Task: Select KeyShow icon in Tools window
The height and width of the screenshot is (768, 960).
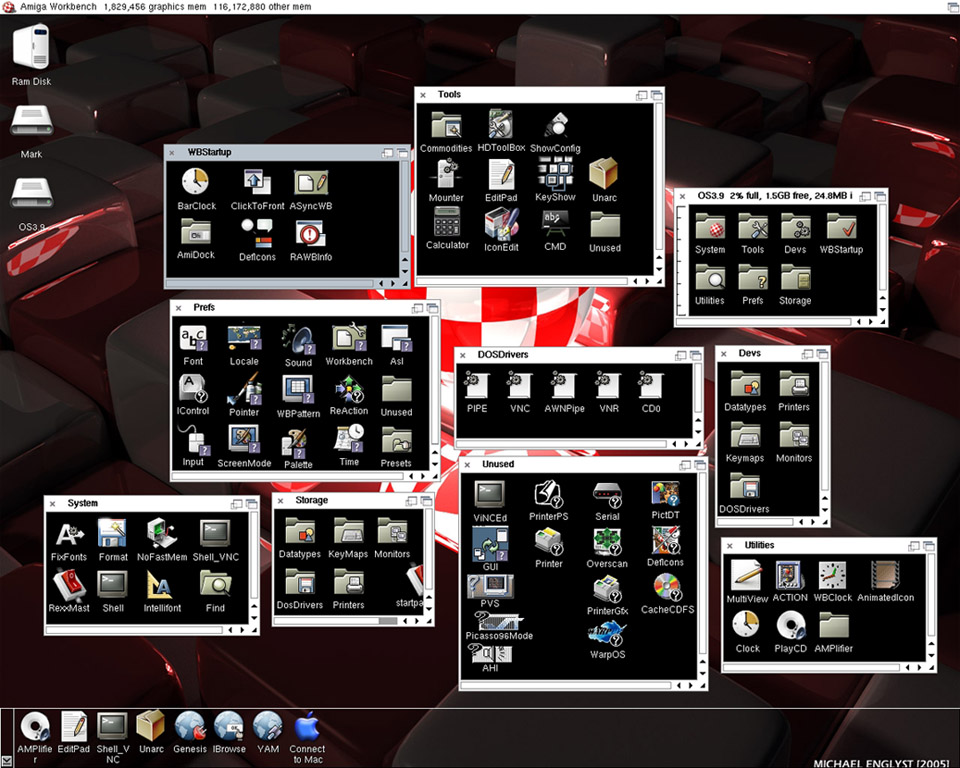Action: (555, 173)
